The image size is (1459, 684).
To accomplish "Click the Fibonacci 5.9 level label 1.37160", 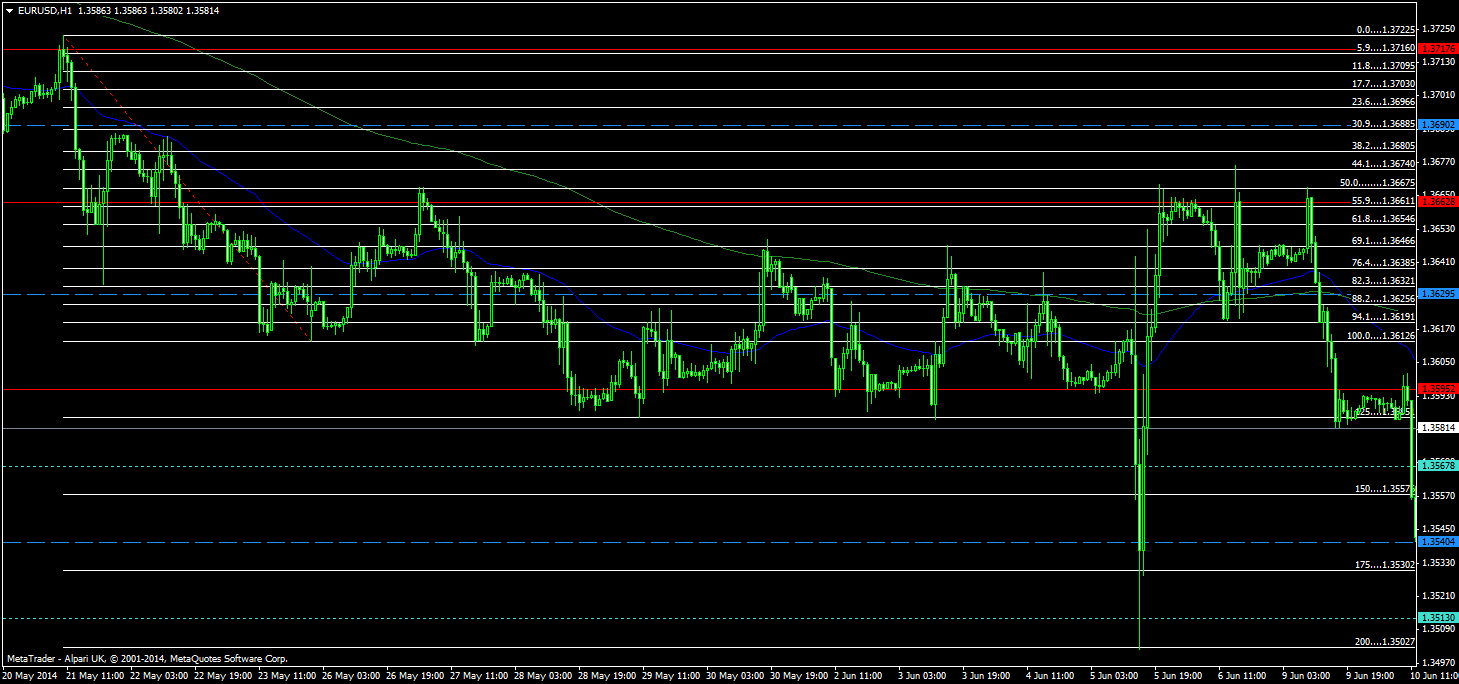I will click(1386, 47).
